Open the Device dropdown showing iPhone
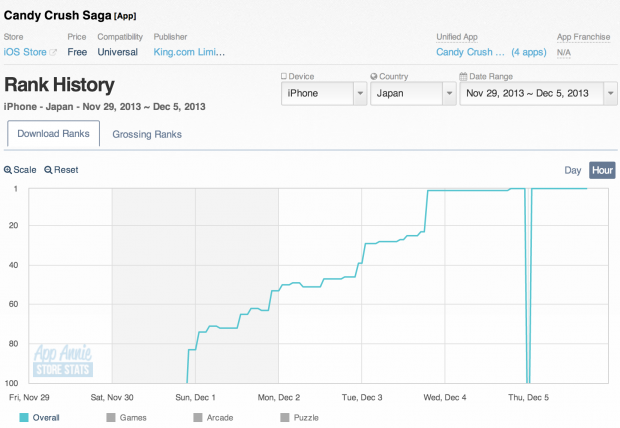Screen dimensions: 620x428 [324, 93]
